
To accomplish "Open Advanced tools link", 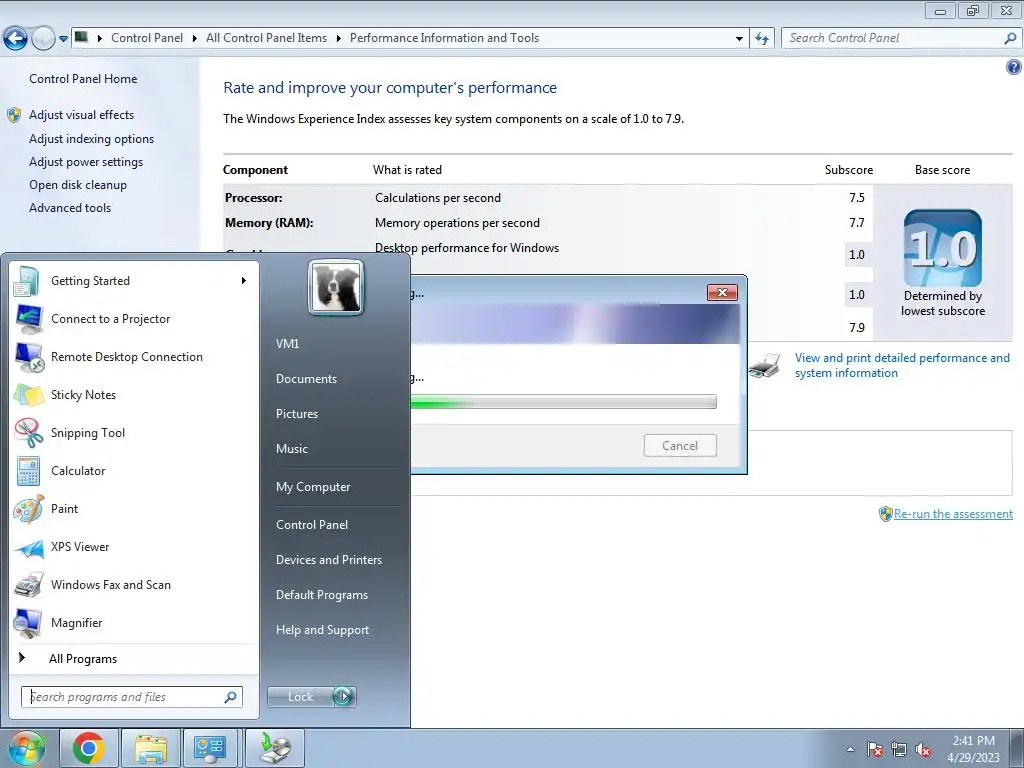I will [x=70, y=208].
